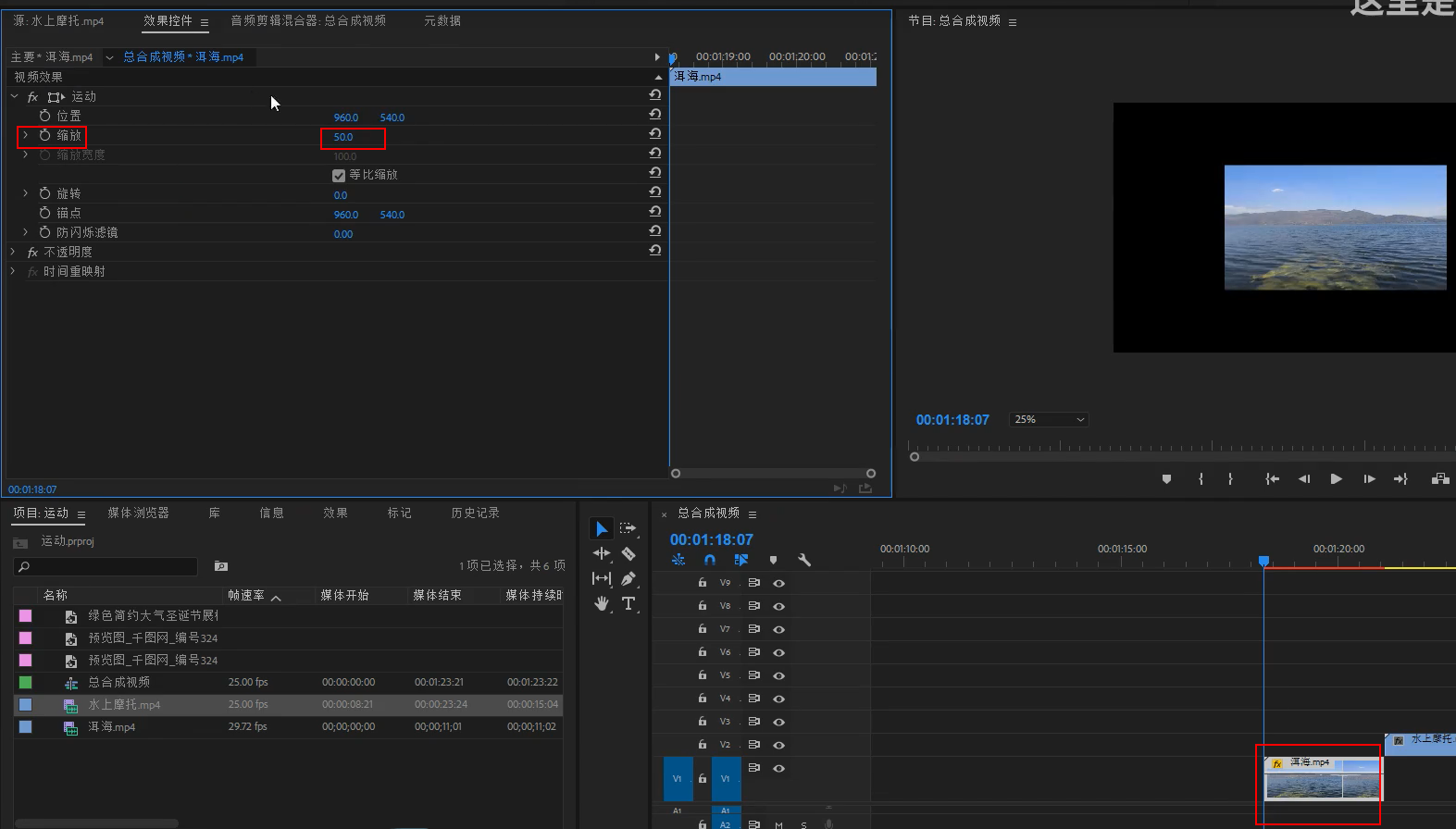Select 洱海.mp4 clip on timeline V1
Screen dimensions: 1456x829
pyautogui.click(x=1324, y=778)
